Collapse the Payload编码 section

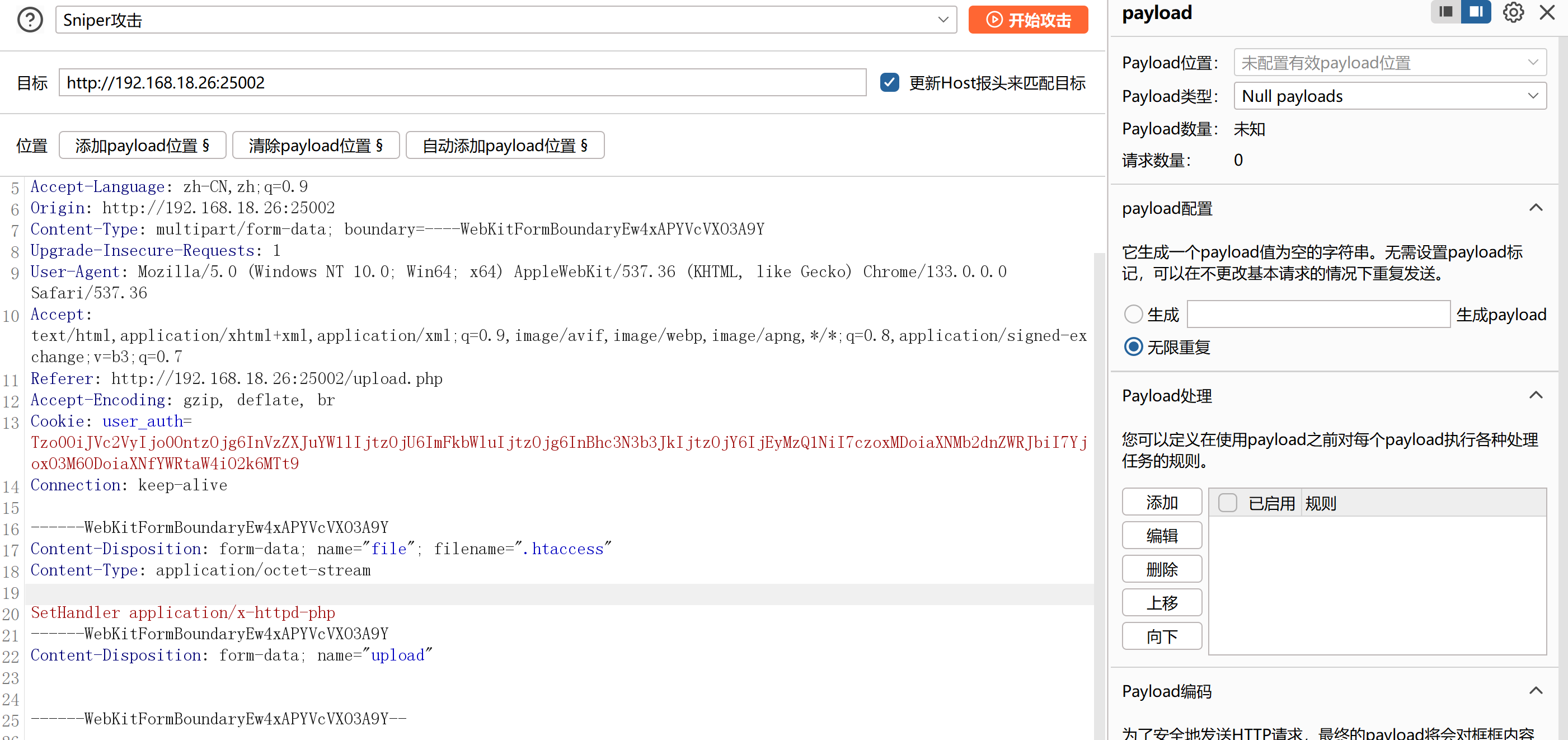pyautogui.click(x=1535, y=691)
